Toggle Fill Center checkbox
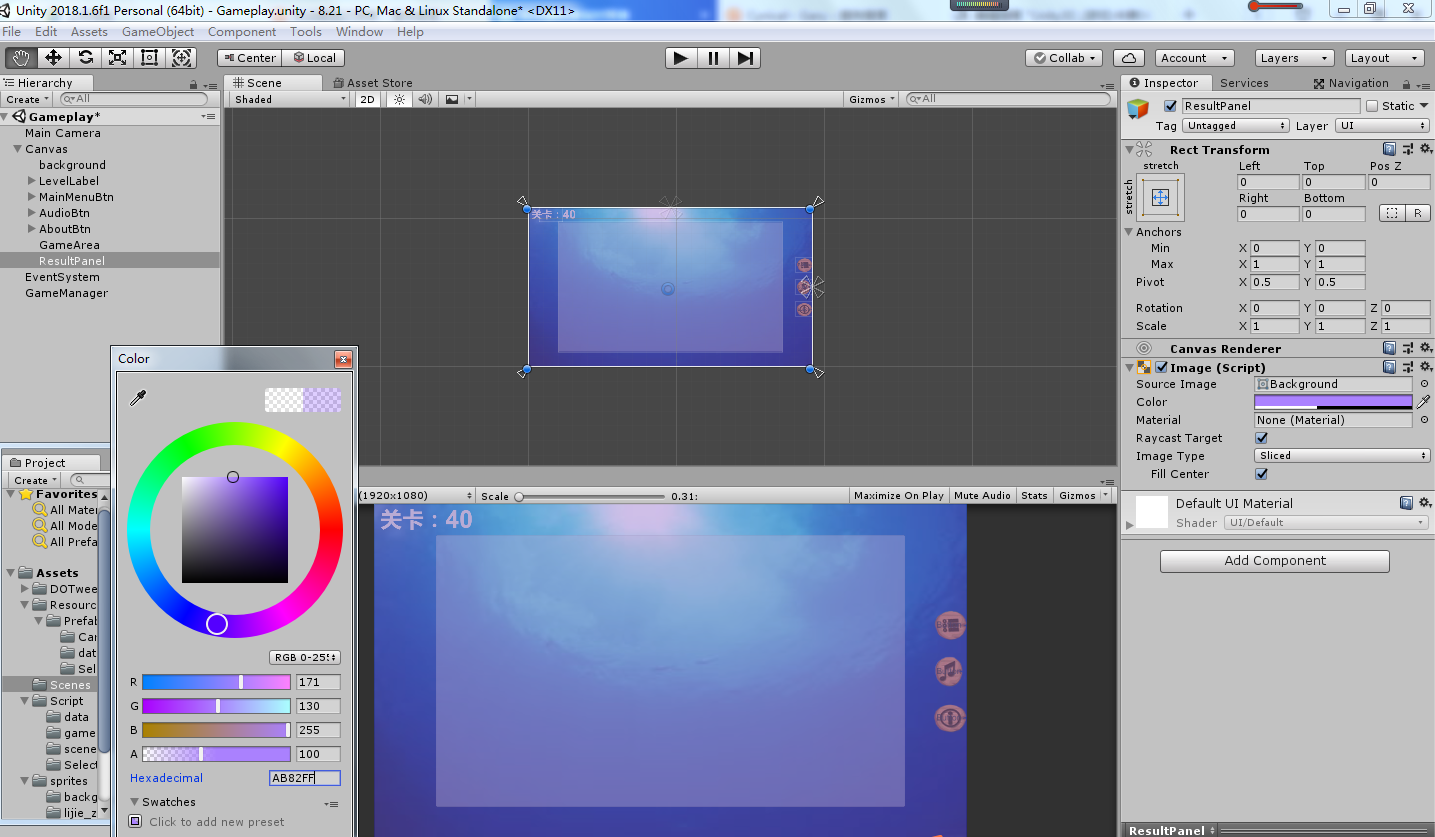This screenshot has height=837, width=1435. coord(1261,474)
